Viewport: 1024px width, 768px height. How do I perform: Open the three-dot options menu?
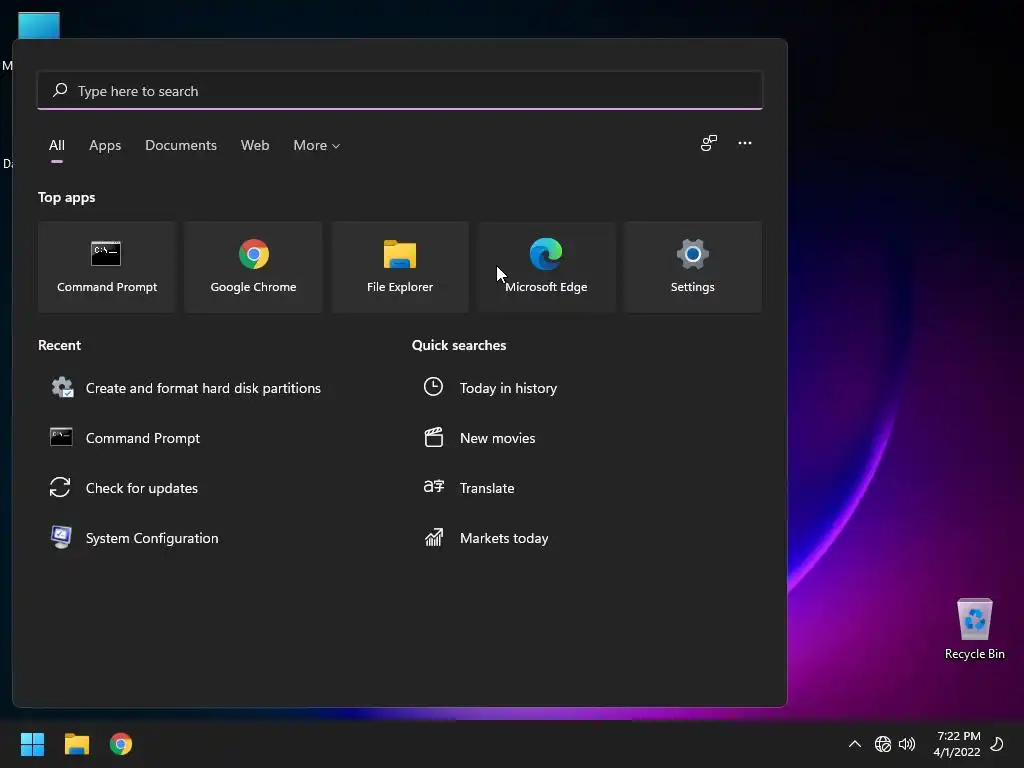744,143
